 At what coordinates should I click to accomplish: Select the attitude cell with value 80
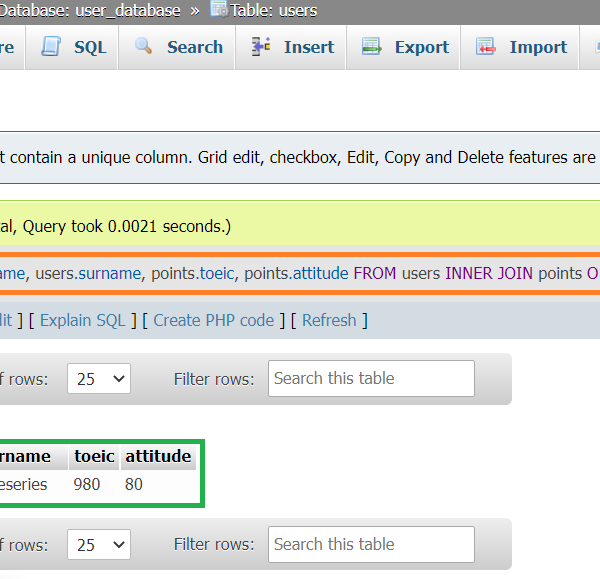(x=134, y=484)
